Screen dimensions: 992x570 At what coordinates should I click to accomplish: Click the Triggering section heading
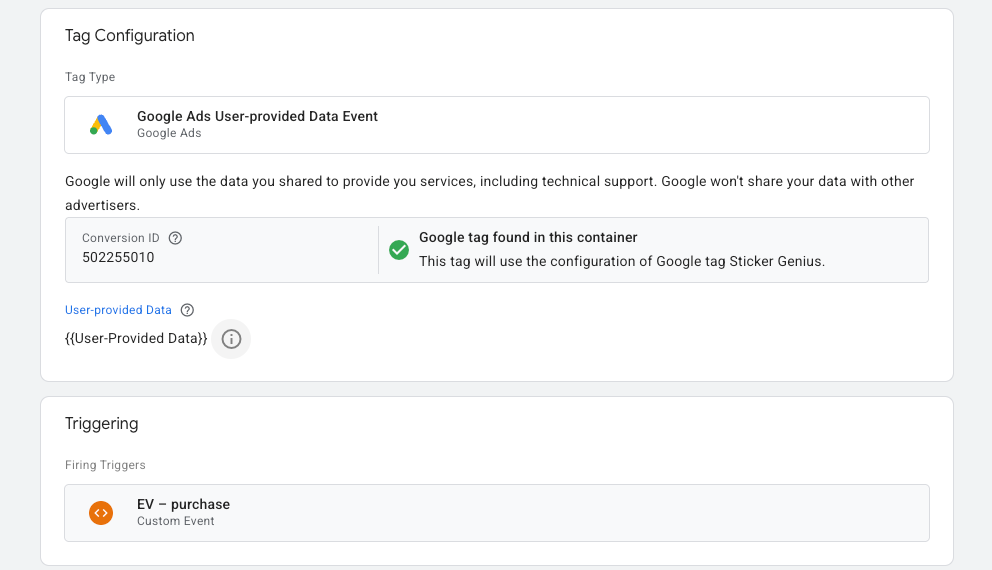click(102, 424)
